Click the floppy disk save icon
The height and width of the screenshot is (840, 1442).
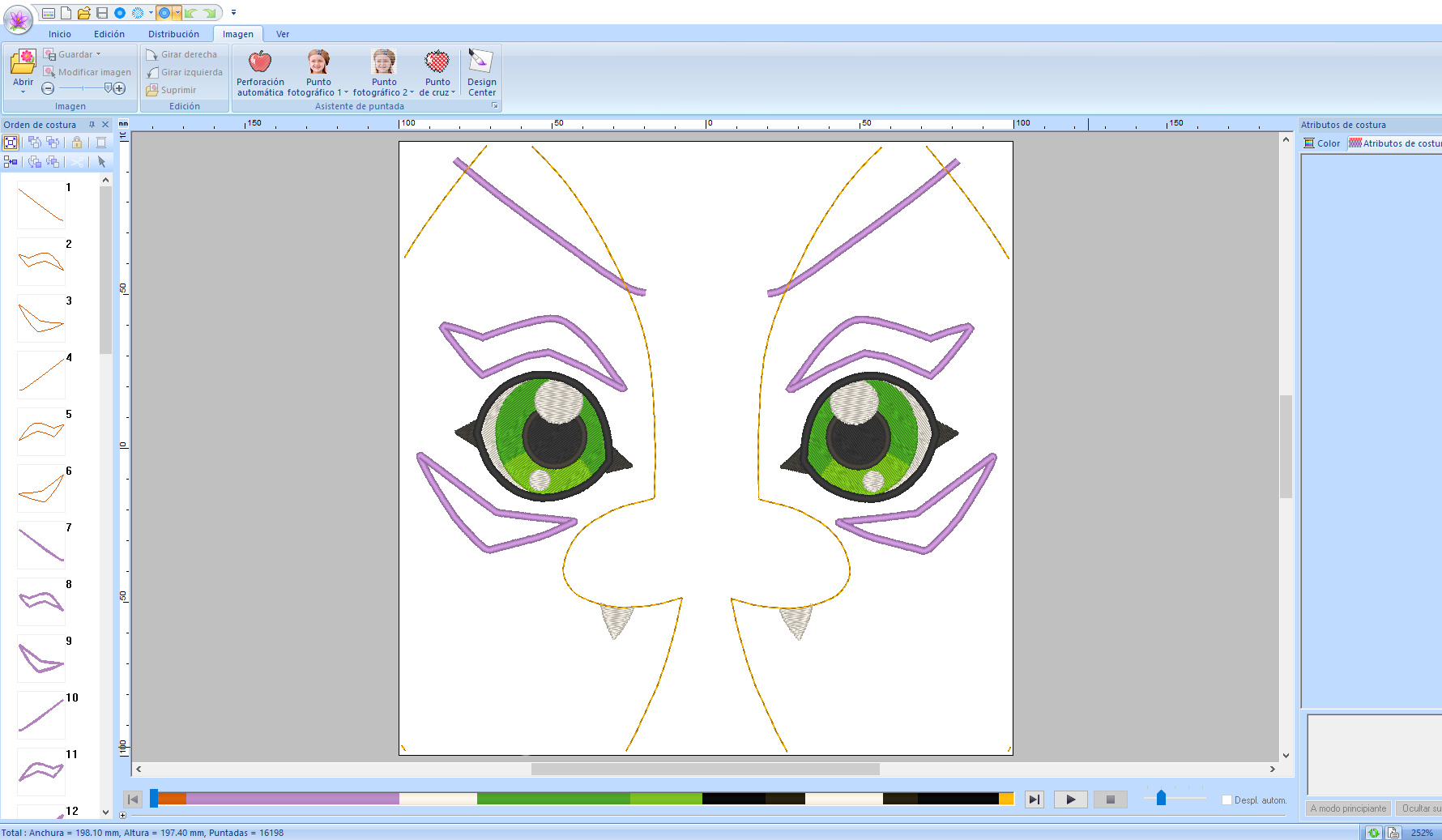coord(101,13)
